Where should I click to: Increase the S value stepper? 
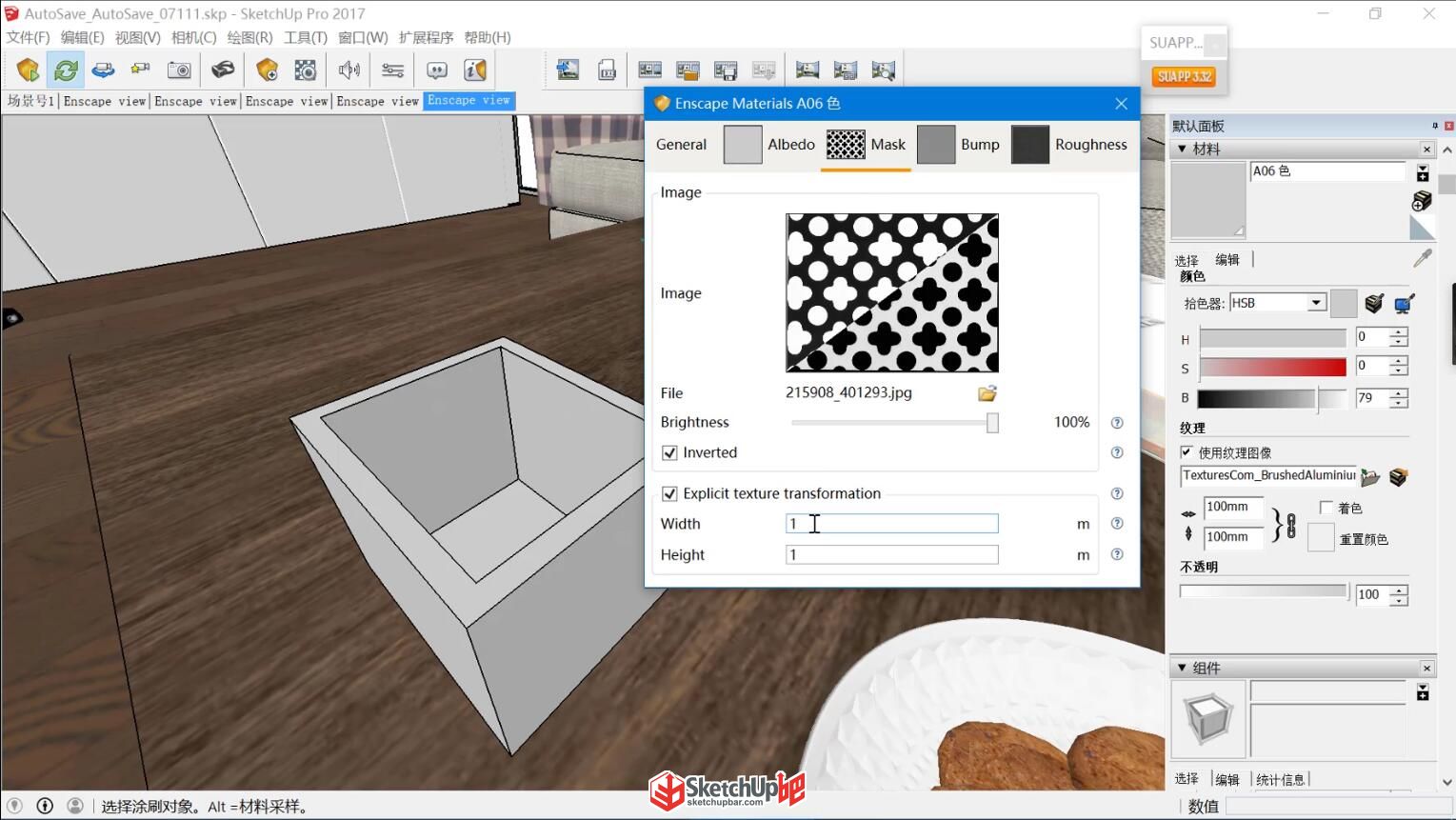(x=1398, y=361)
